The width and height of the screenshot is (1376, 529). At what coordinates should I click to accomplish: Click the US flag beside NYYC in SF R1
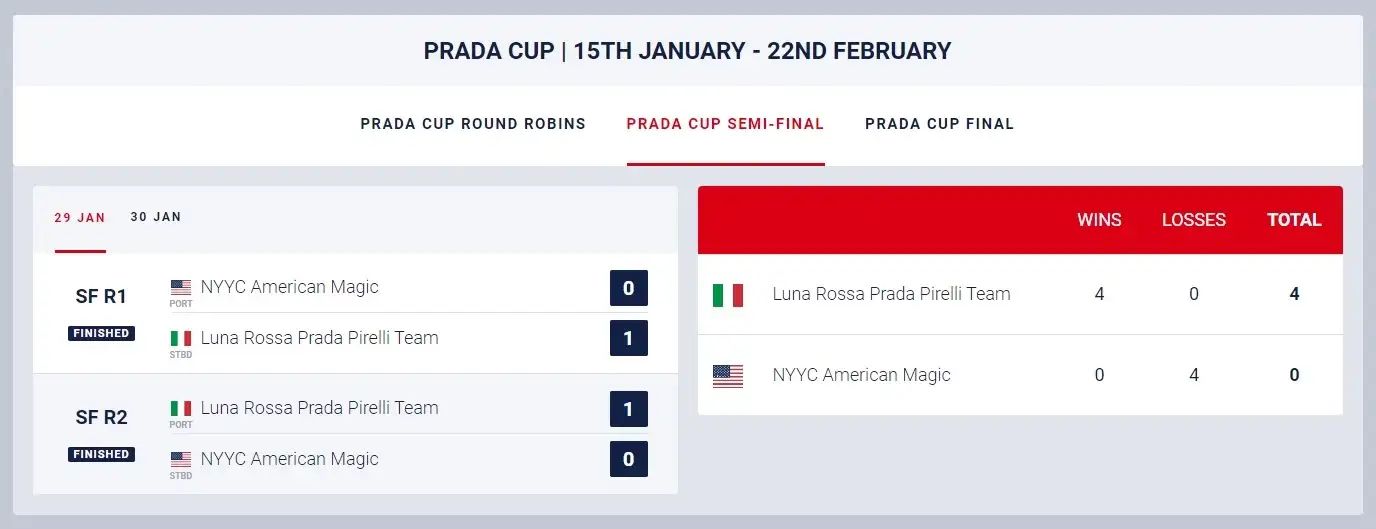point(180,287)
